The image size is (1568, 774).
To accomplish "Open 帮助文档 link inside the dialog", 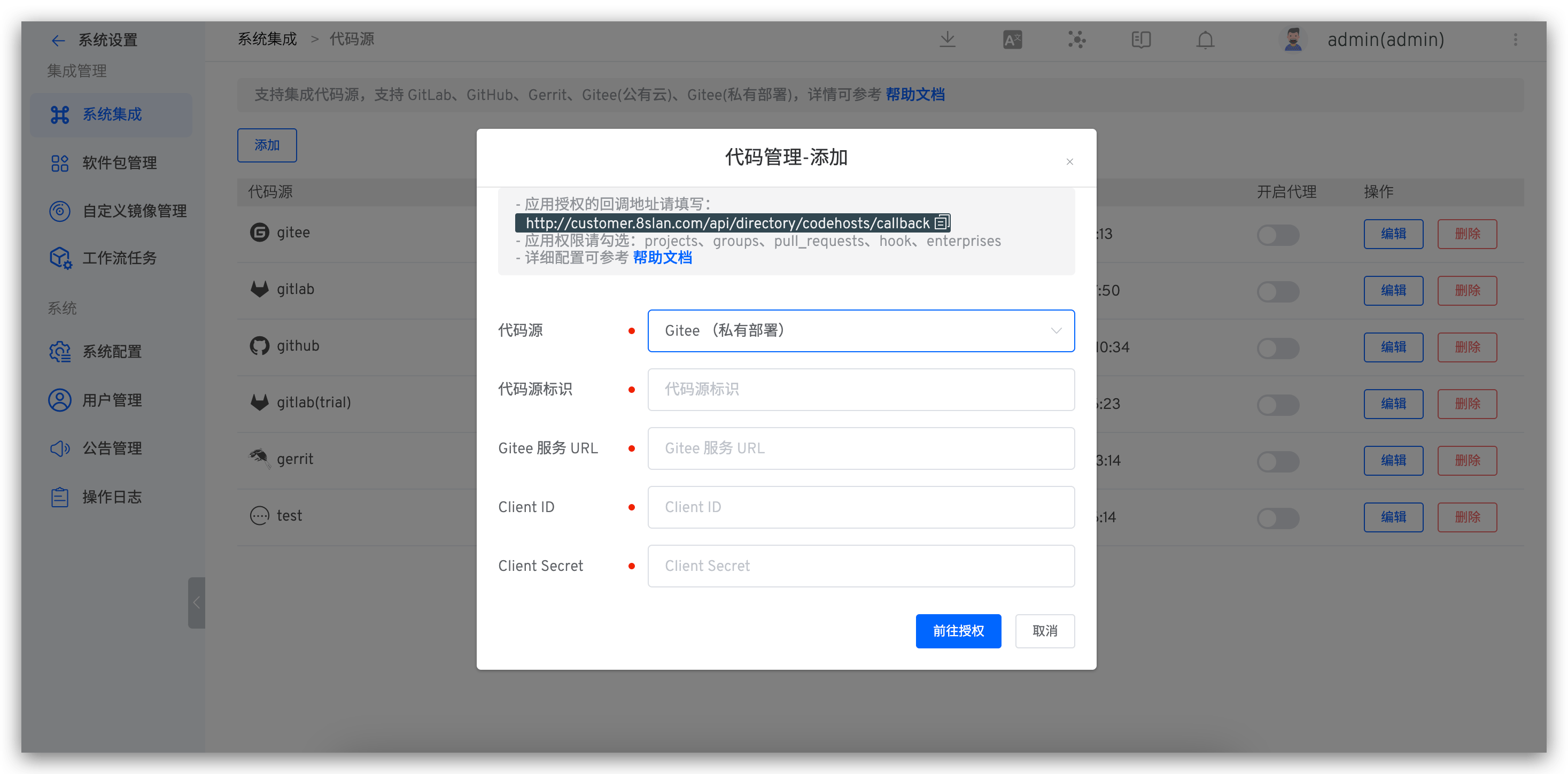I will 662,258.
